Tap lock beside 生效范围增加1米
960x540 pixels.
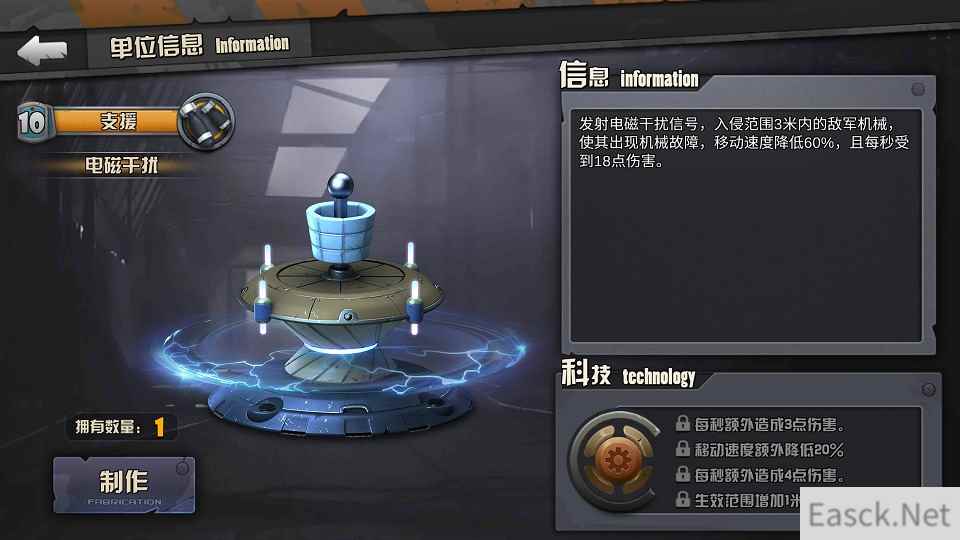point(683,500)
